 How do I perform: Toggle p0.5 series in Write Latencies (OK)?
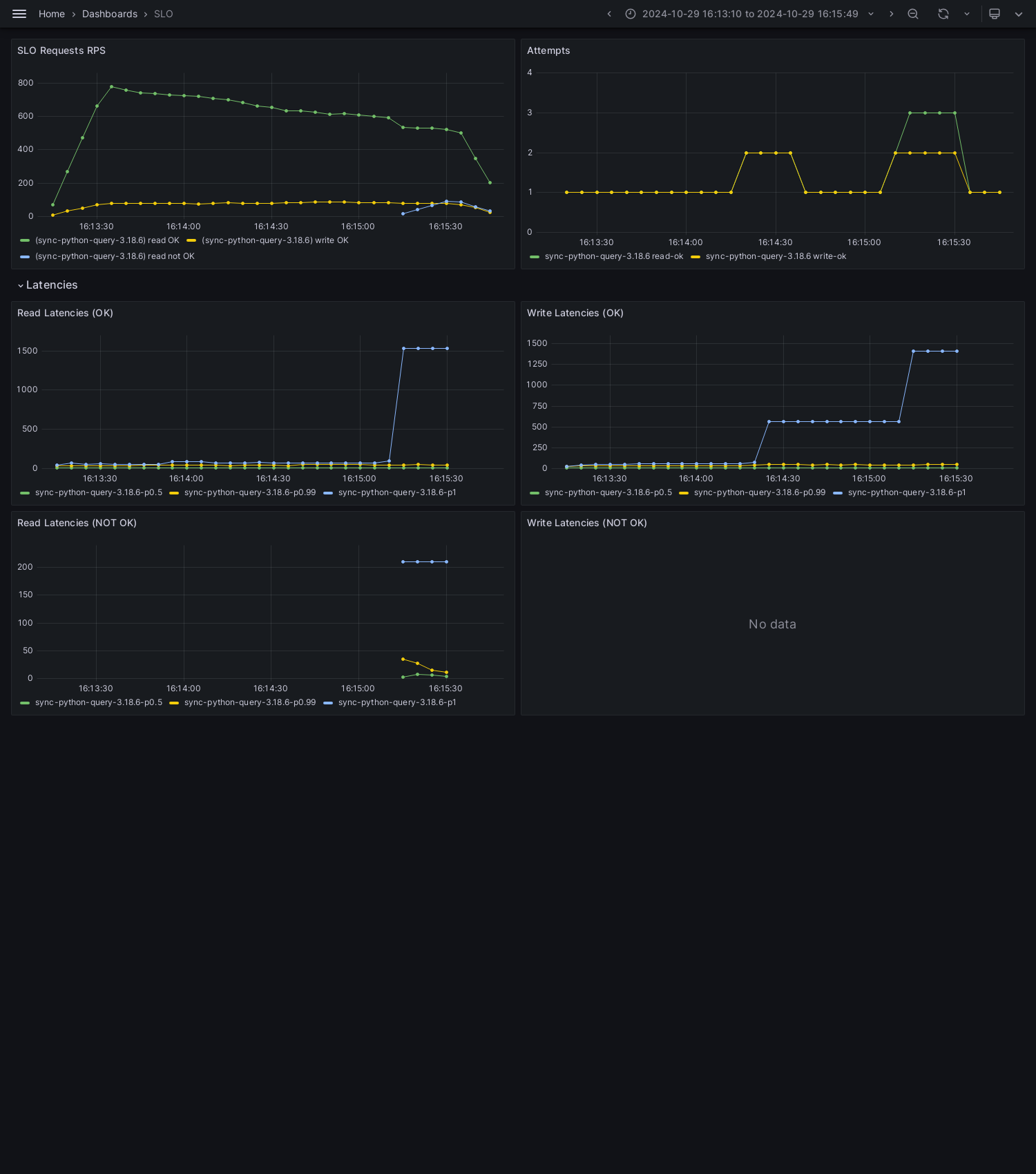pos(608,492)
